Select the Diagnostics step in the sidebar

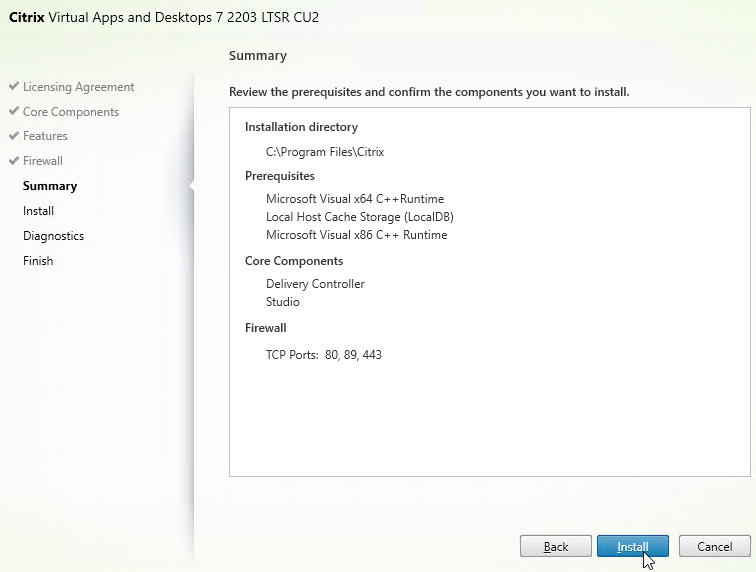coord(54,236)
